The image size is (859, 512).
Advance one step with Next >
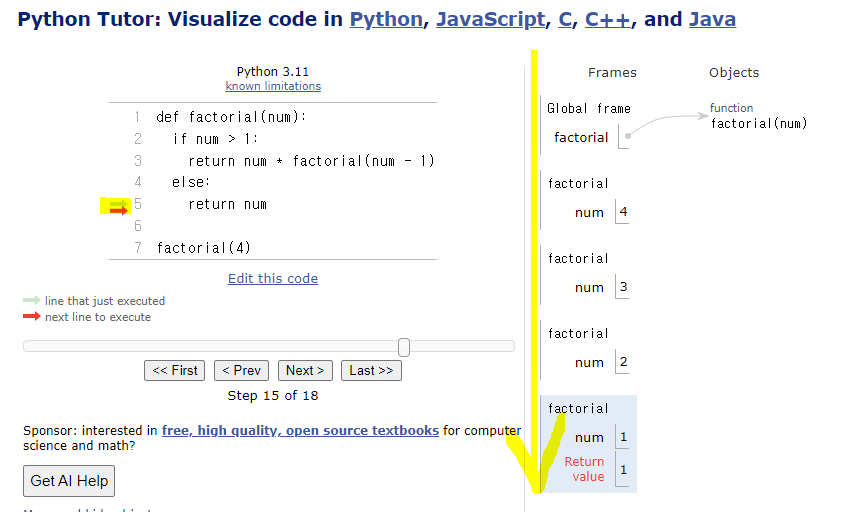coord(305,370)
